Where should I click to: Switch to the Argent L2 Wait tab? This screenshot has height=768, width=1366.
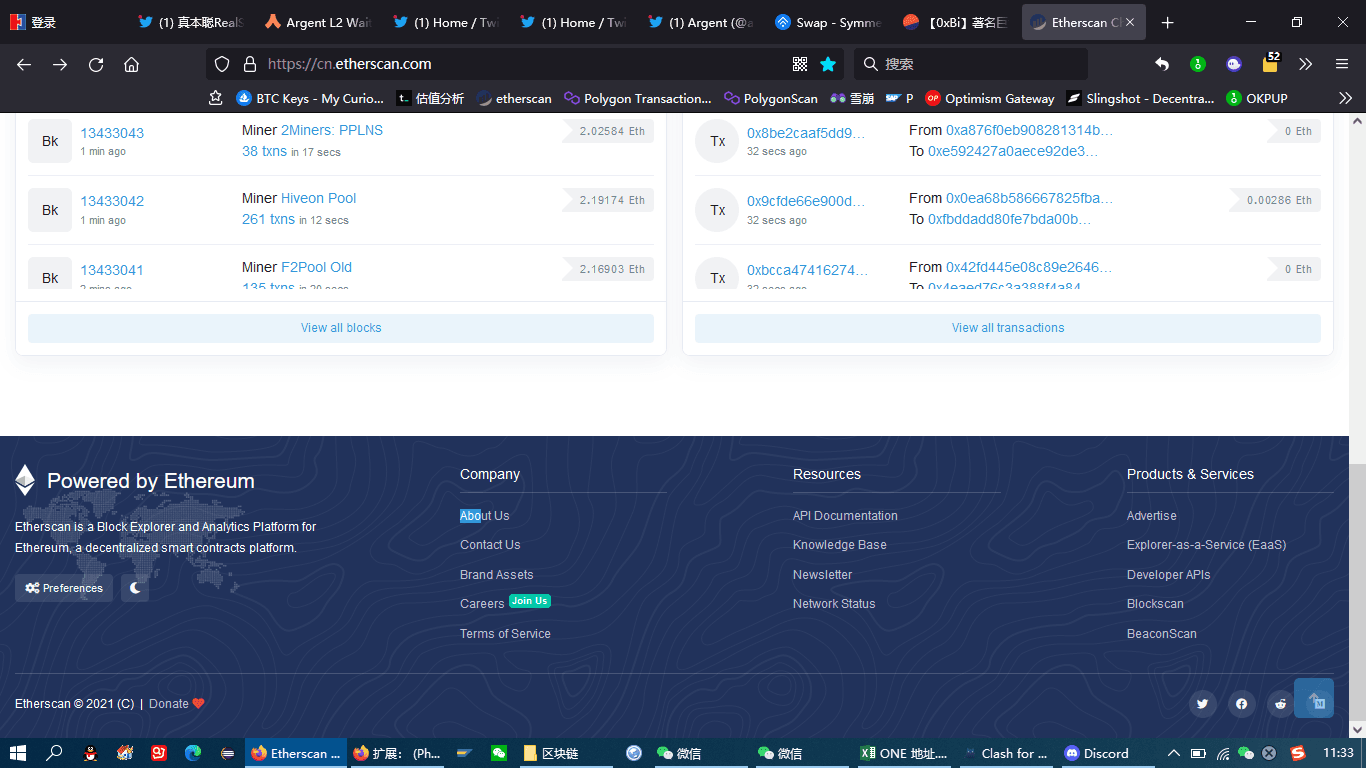(317, 22)
